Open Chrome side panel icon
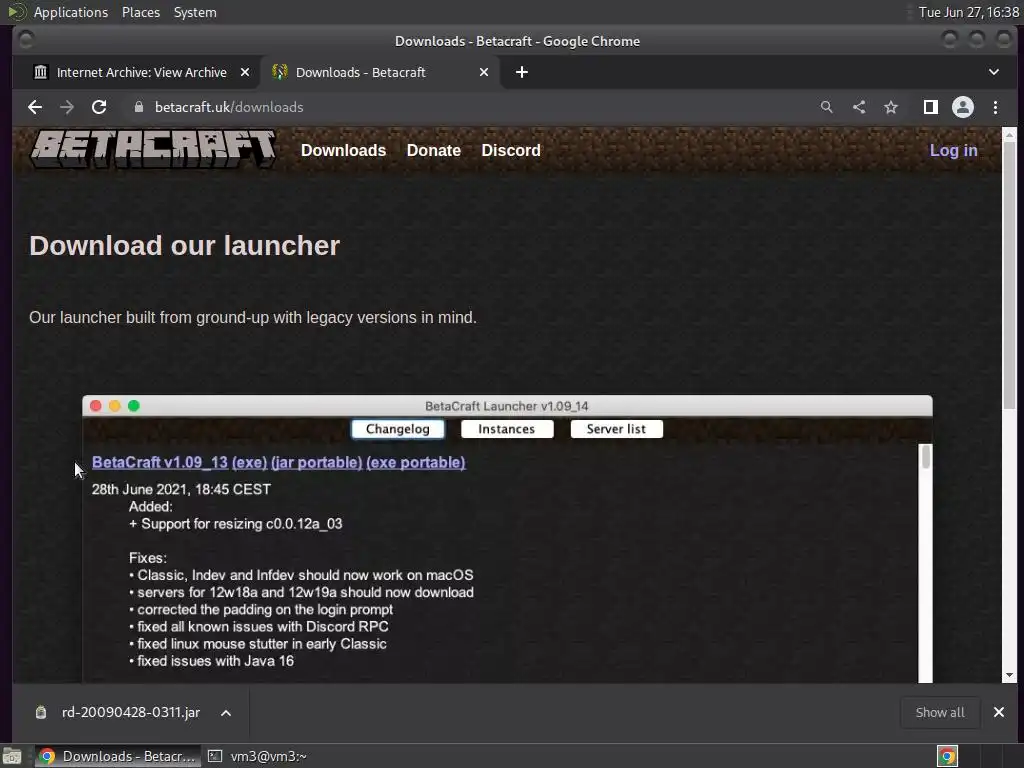 point(931,107)
